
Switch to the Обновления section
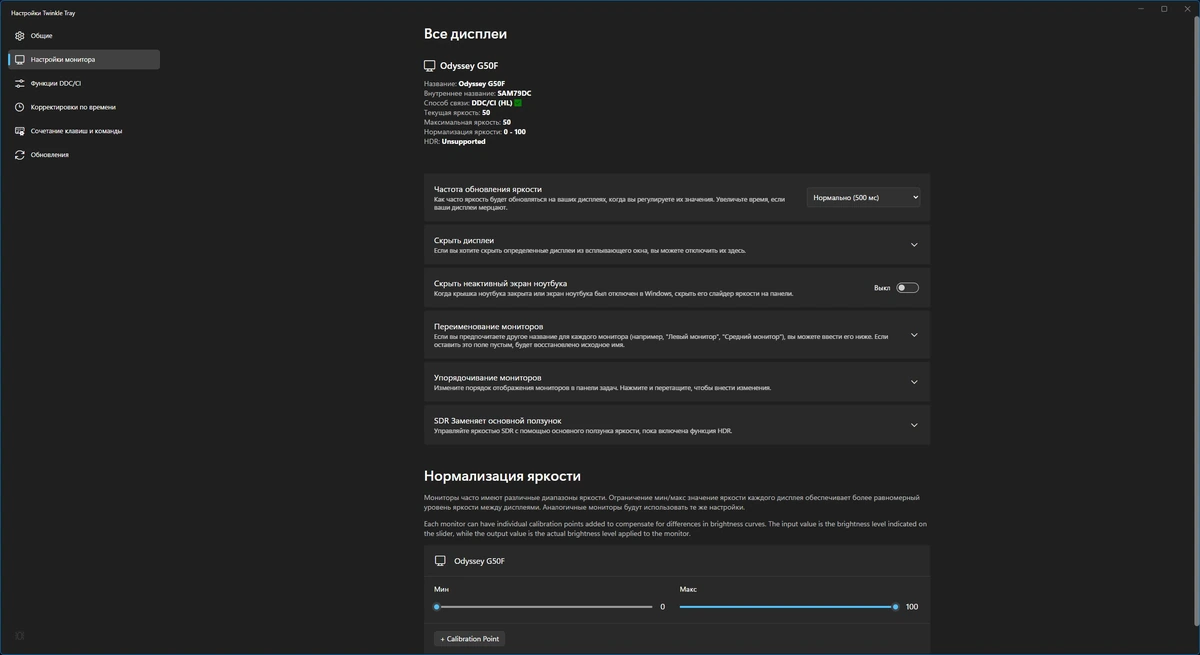click(x=84, y=155)
